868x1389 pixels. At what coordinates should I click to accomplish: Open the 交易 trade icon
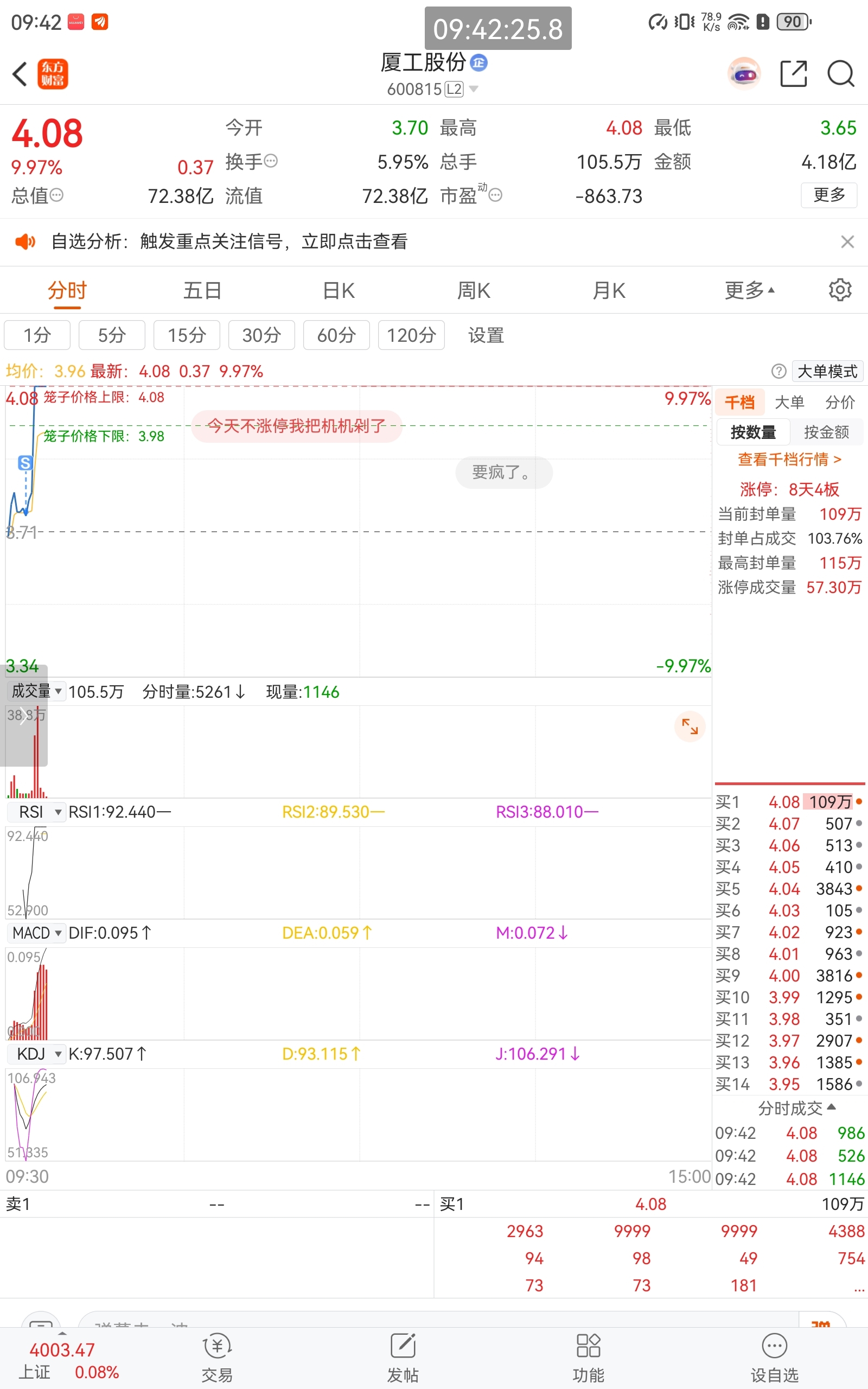[217, 1358]
